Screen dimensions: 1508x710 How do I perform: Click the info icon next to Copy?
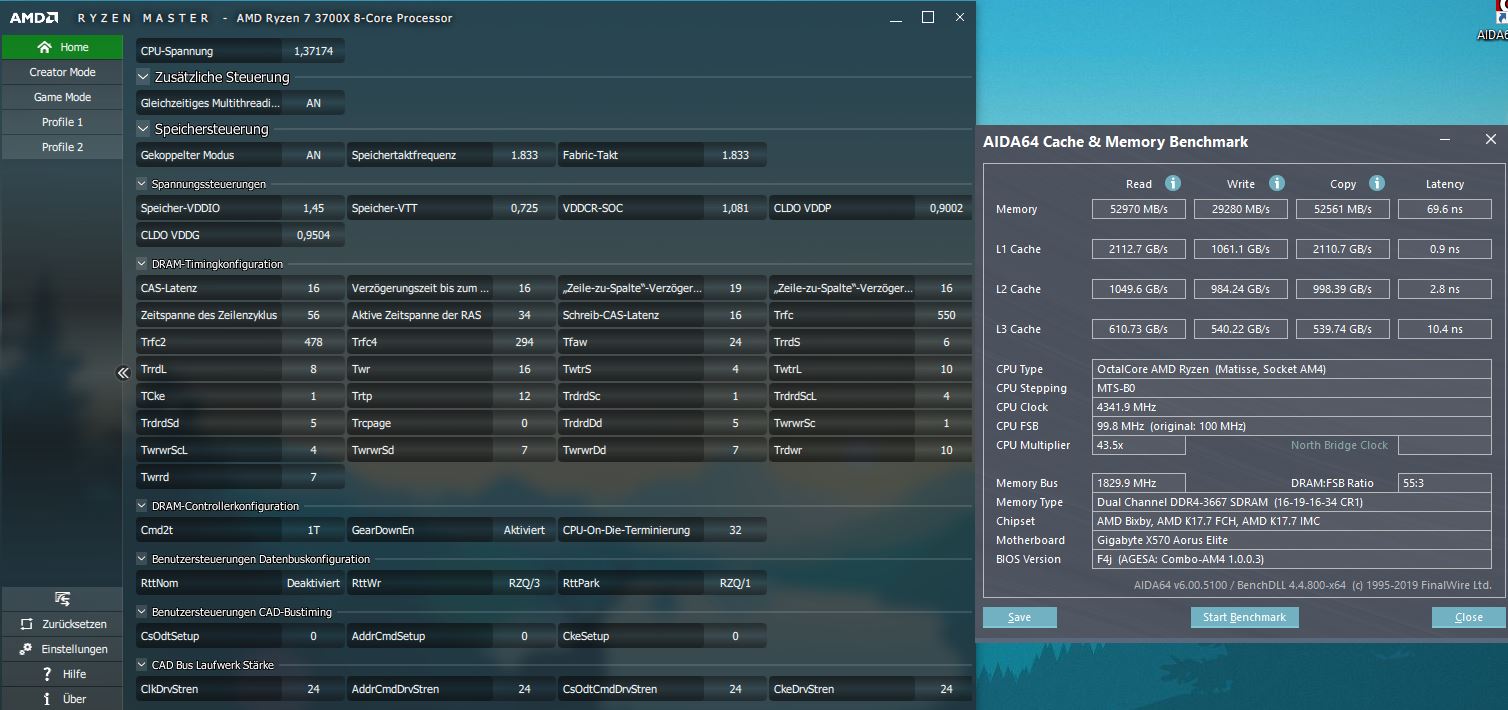pos(1377,183)
